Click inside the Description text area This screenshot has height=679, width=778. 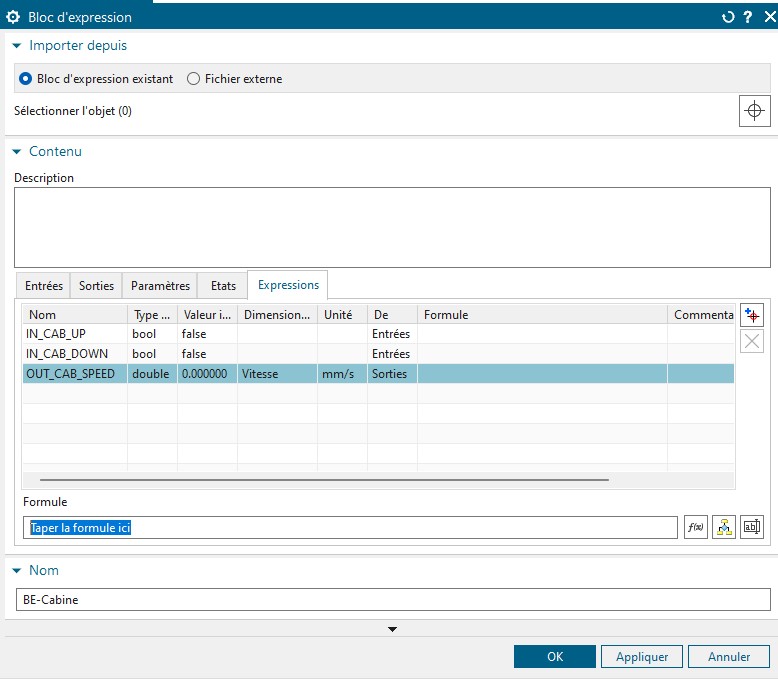pyautogui.click(x=392, y=227)
